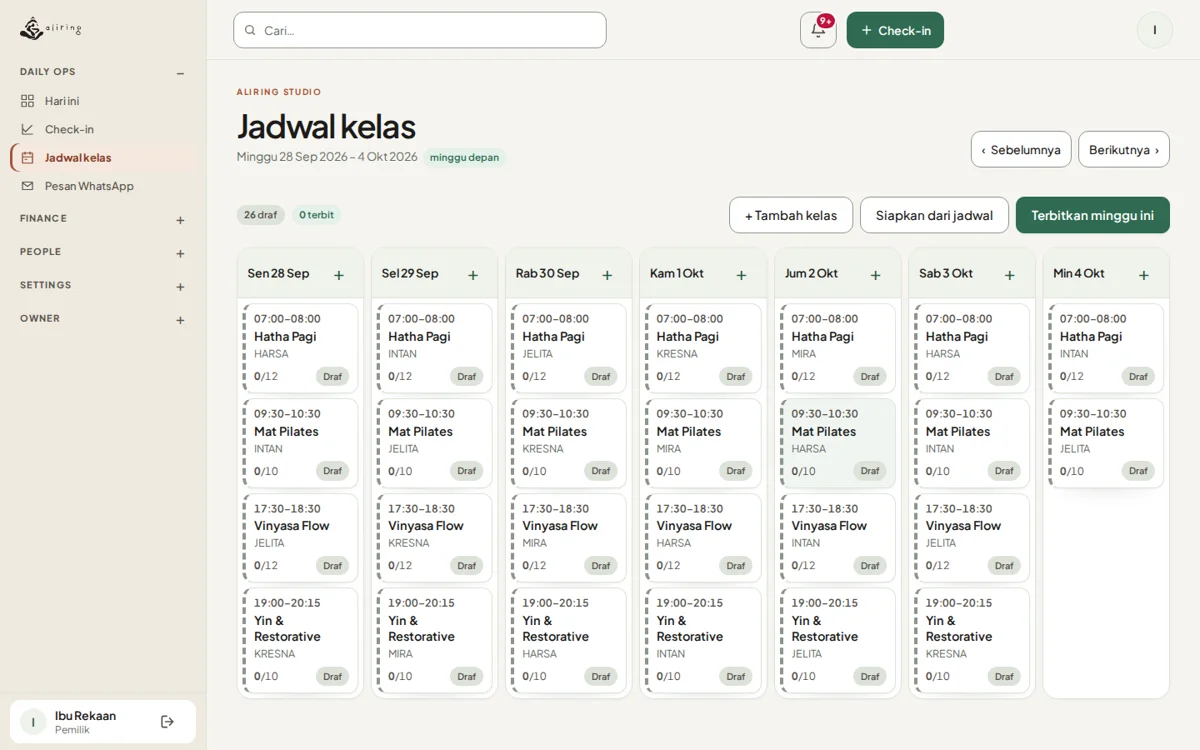Image resolution: width=1200 pixels, height=750 pixels.
Task: Open the Check-in sidebar item
Action: tap(103, 129)
